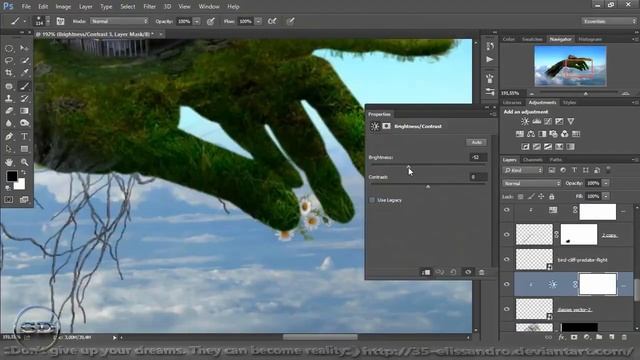Viewport: 640px width, 360px height.
Task: Select the Path Selection tool
Action: (9, 149)
